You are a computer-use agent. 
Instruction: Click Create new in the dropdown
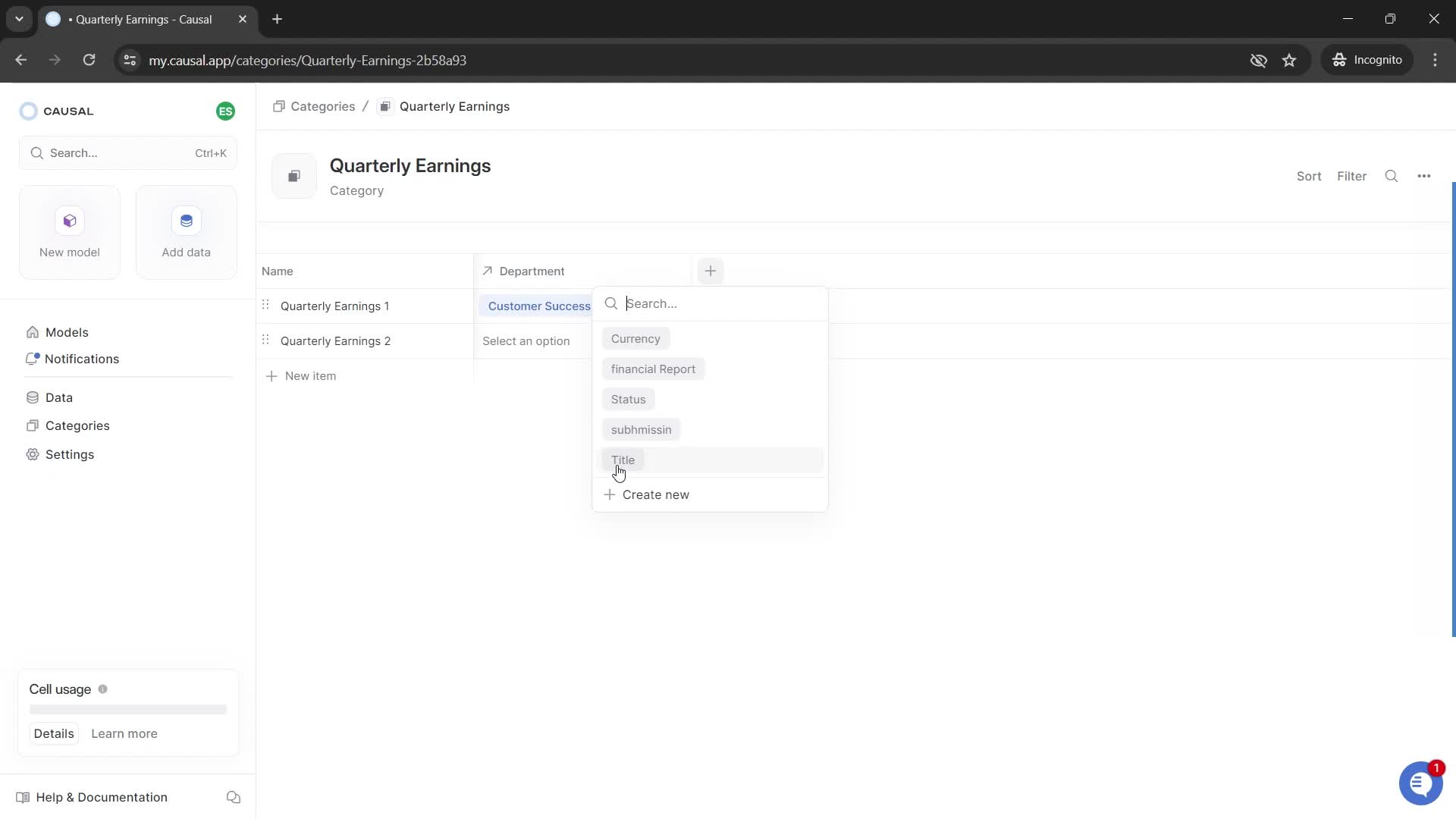[647, 495]
